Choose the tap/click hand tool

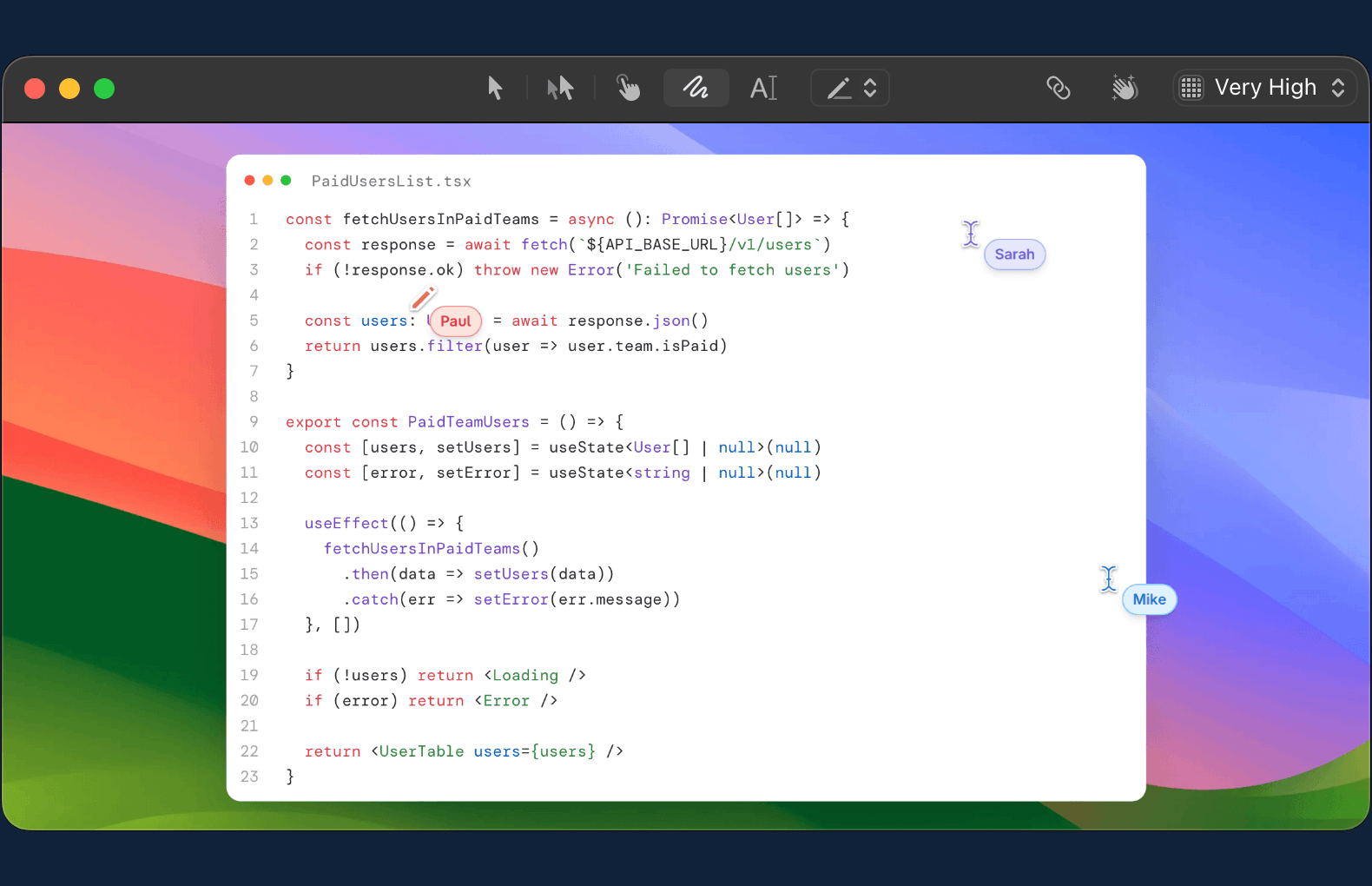coord(628,88)
